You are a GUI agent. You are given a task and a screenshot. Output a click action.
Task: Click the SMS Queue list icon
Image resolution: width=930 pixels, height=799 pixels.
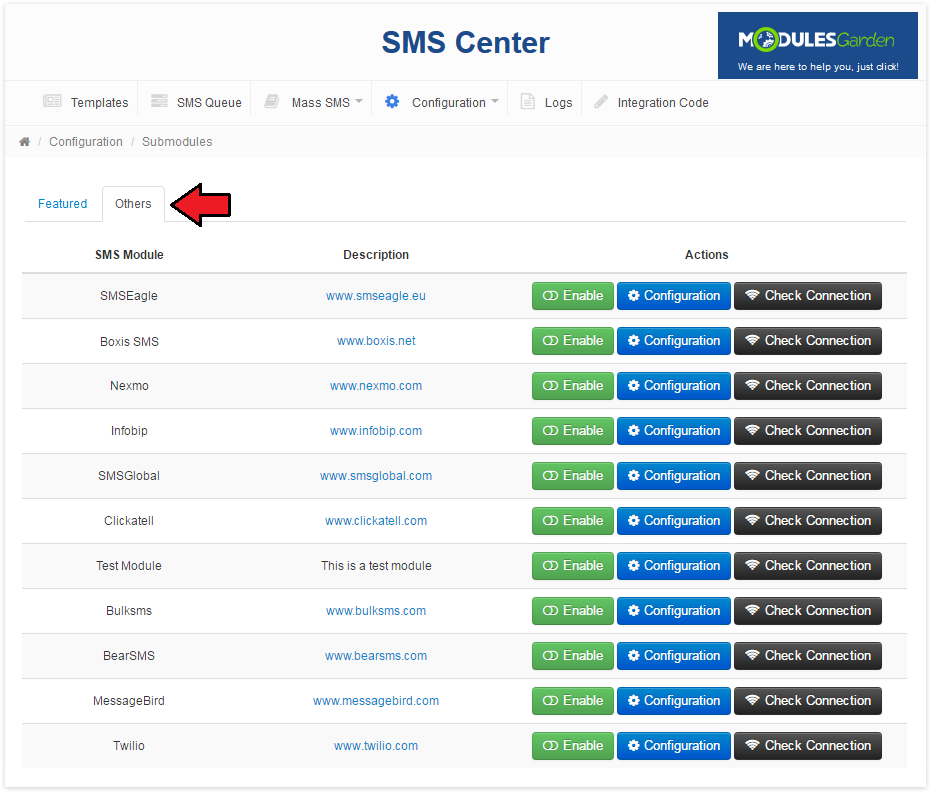[159, 101]
